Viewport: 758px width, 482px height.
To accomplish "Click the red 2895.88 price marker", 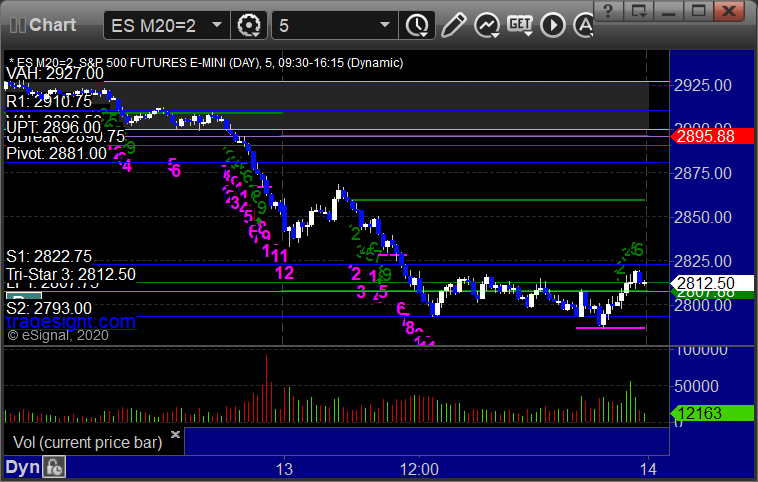I will [712, 136].
